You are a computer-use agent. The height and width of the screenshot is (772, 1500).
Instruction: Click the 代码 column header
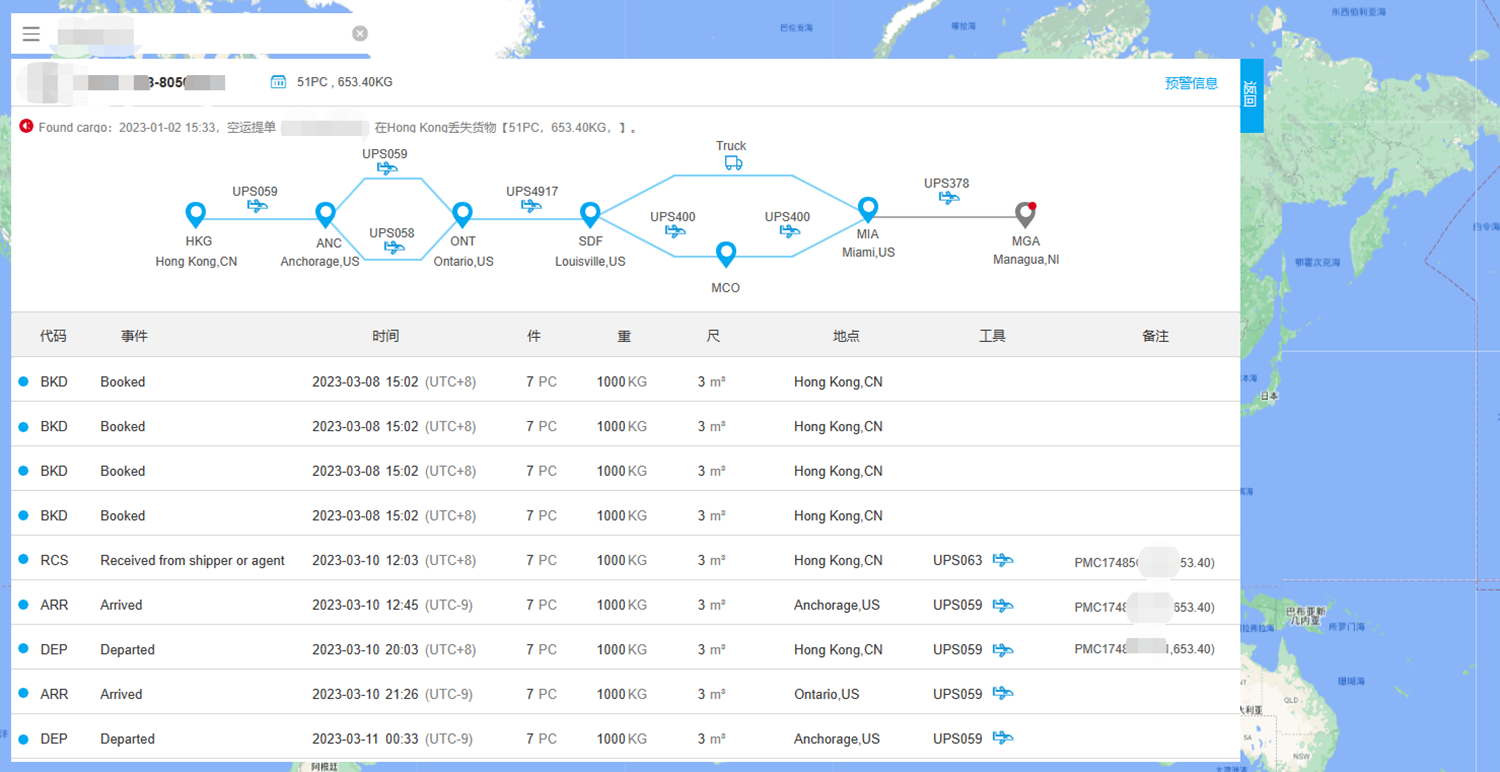(x=53, y=336)
